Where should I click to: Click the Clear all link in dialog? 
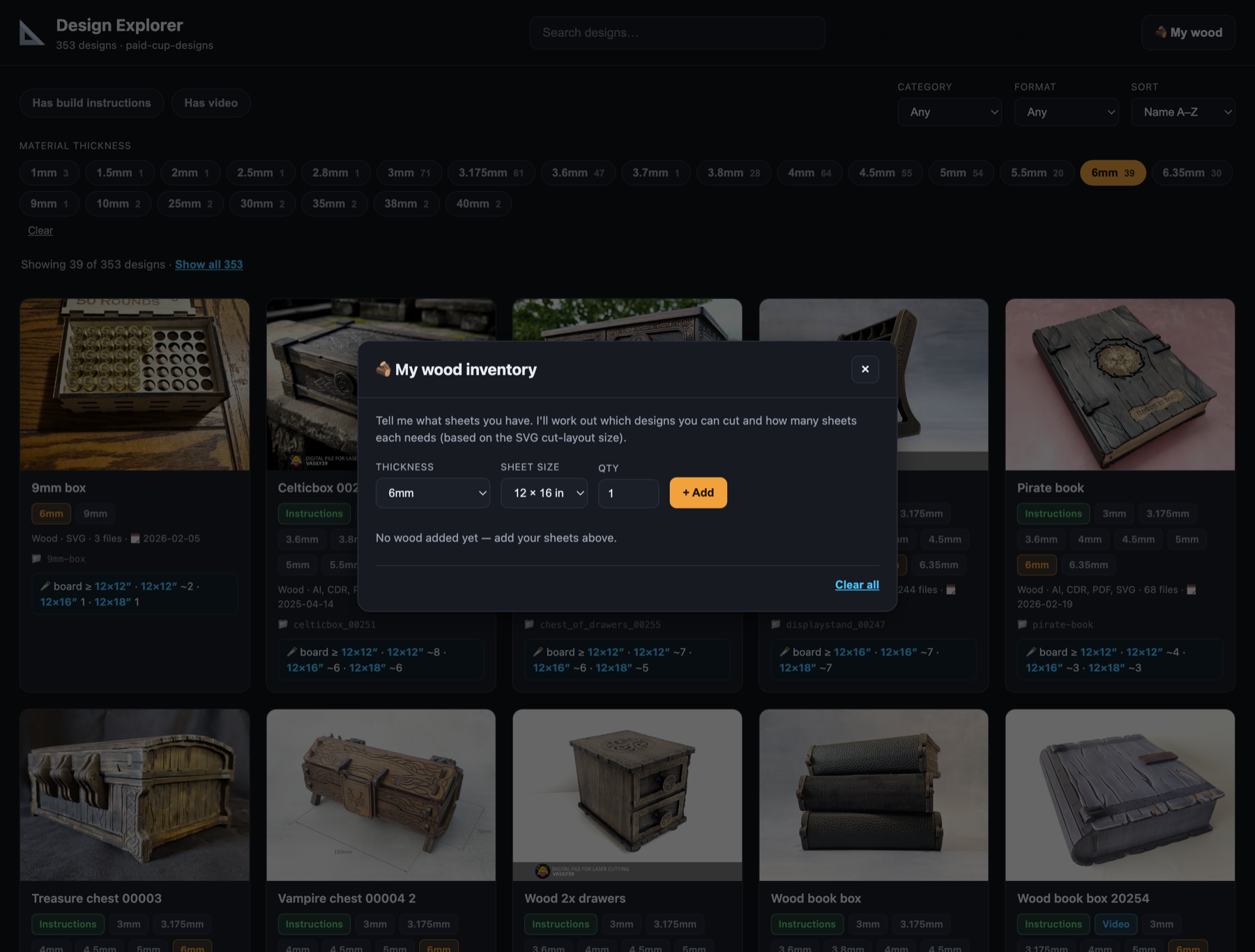(x=857, y=585)
